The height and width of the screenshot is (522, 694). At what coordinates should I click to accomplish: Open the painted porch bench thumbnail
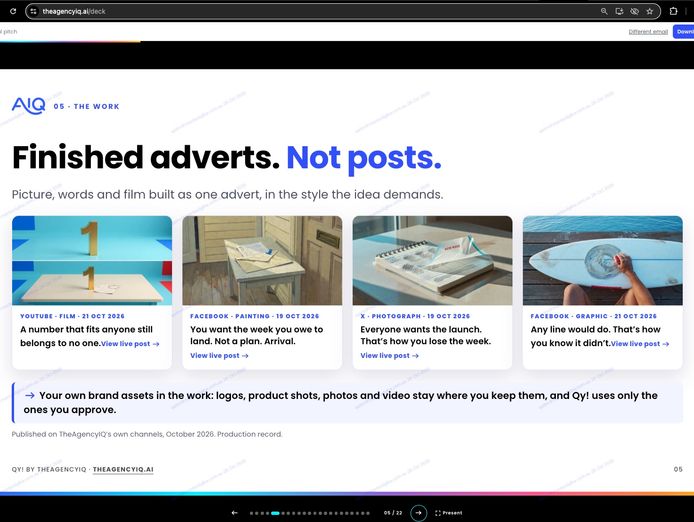[262, 260]
